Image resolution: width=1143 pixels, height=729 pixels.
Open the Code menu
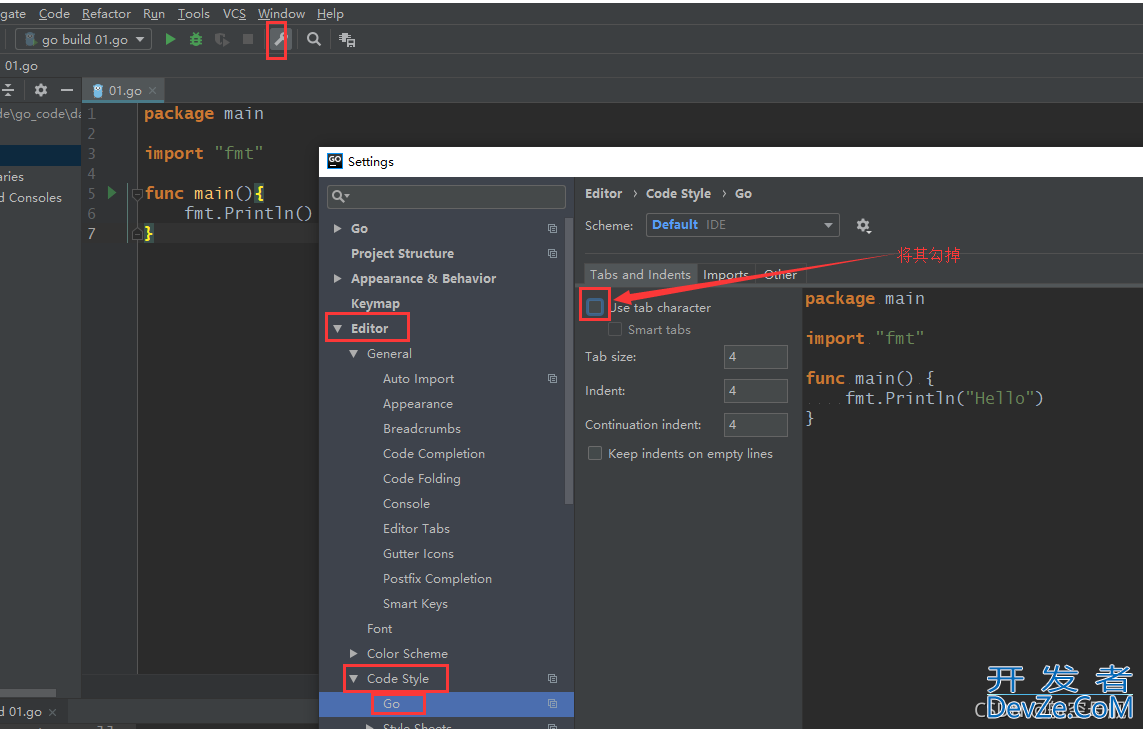[x=54, y=14]
